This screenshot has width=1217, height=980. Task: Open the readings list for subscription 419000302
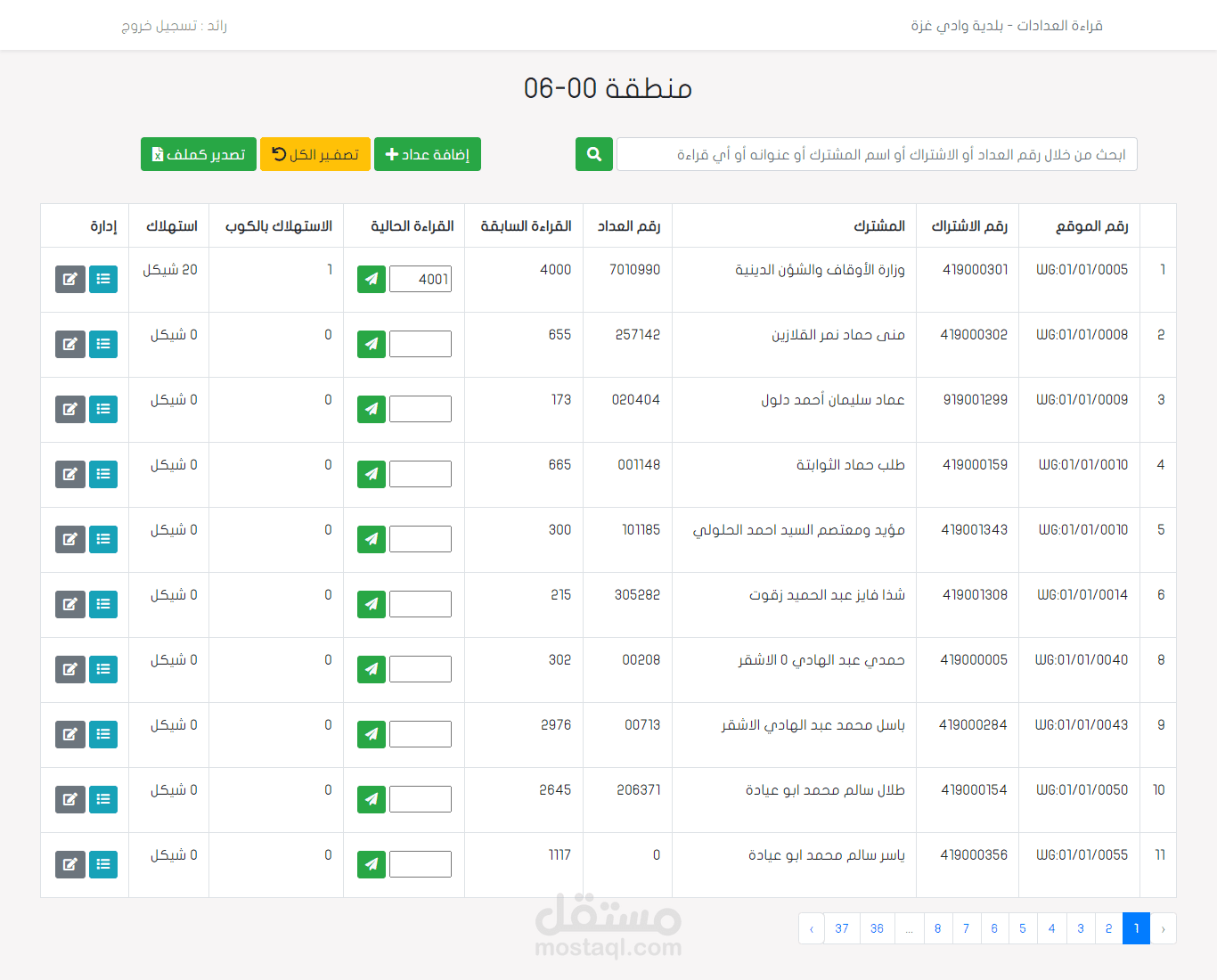tap(103, 344)
